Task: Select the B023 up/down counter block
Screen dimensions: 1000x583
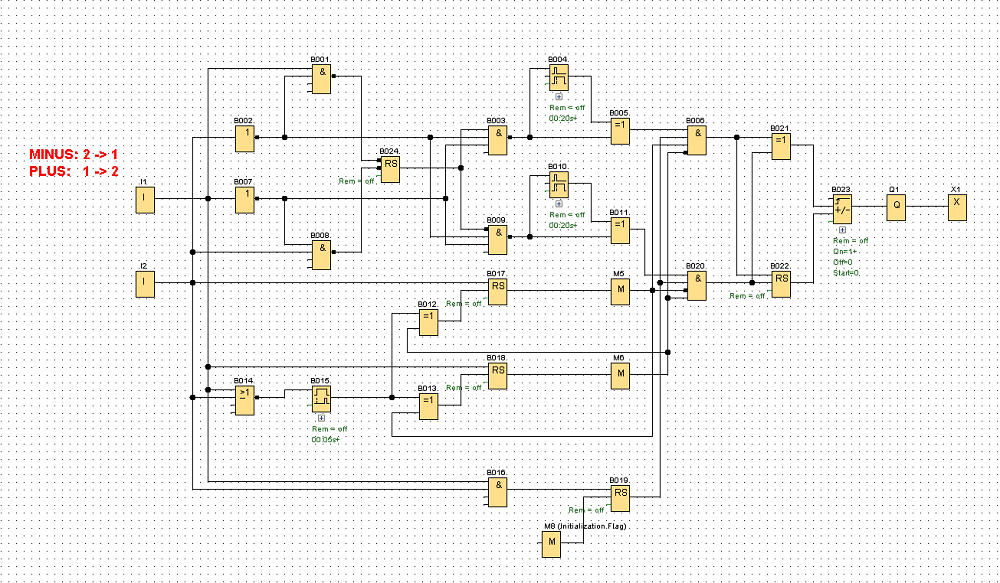Action: click(x=842, y=209)
